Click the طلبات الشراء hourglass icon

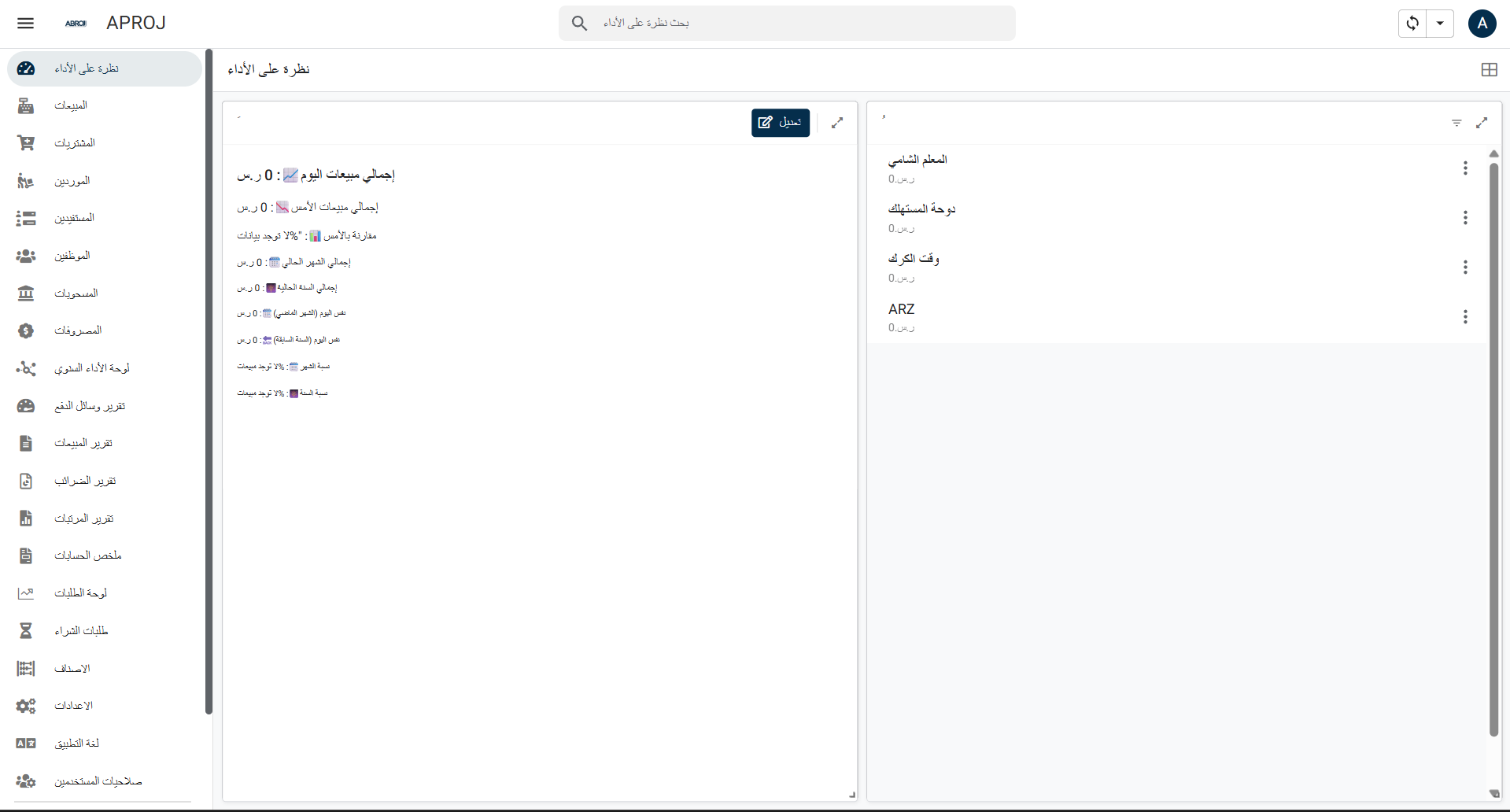[26, 631]
